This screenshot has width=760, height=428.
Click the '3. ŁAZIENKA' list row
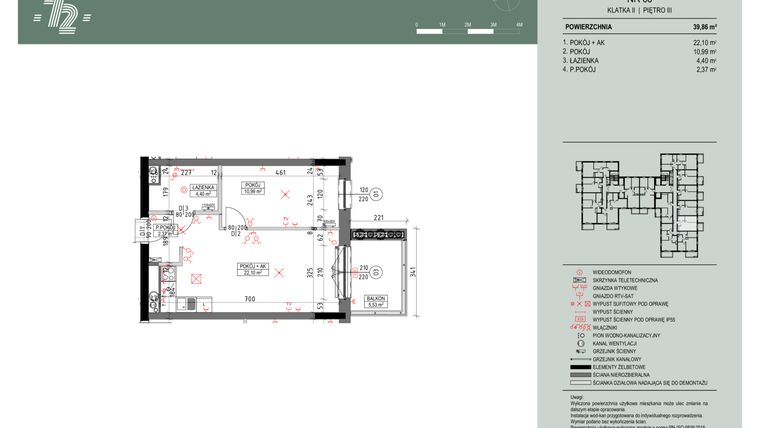[639, 61]
